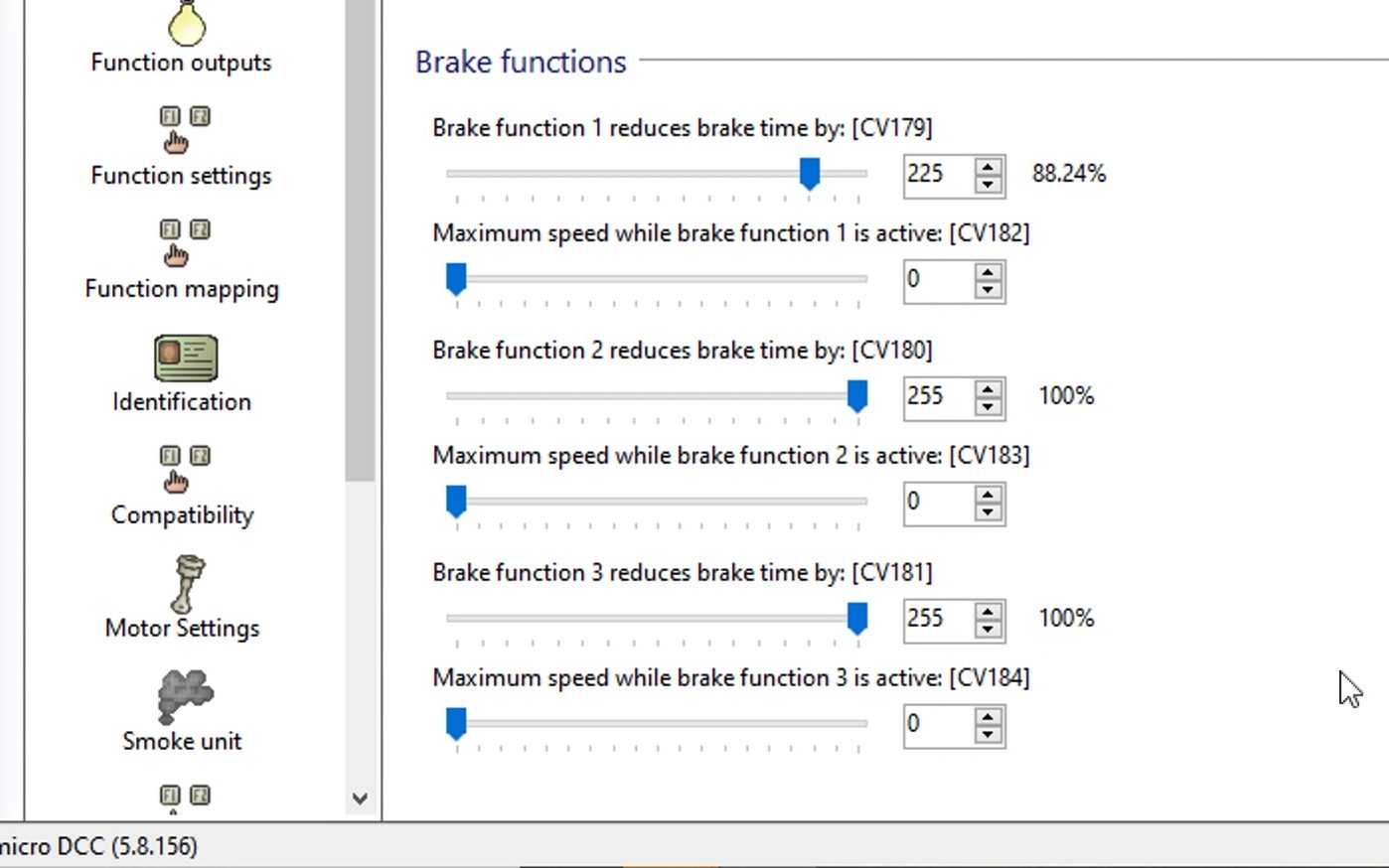Increase CV179 value with up spinner arrow

coord(988,166)
